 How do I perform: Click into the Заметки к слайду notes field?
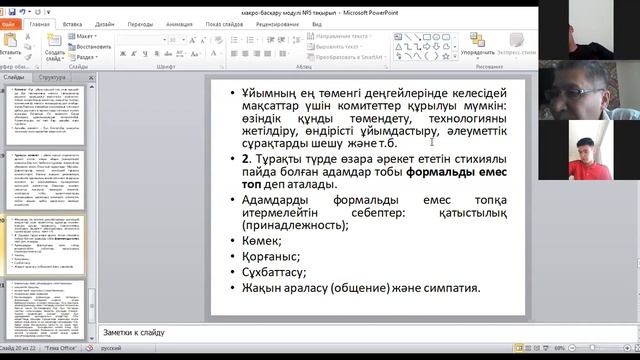pyautogui.click(x=367, y=333)
